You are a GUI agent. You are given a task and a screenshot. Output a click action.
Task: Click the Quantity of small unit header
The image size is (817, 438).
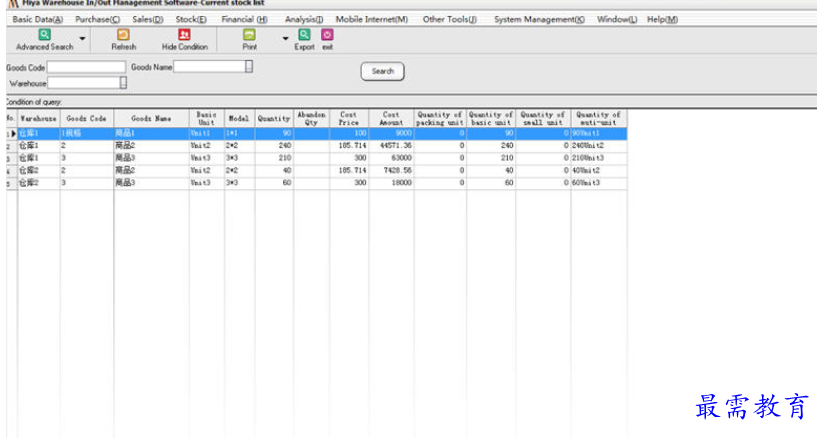click(543, 118)
